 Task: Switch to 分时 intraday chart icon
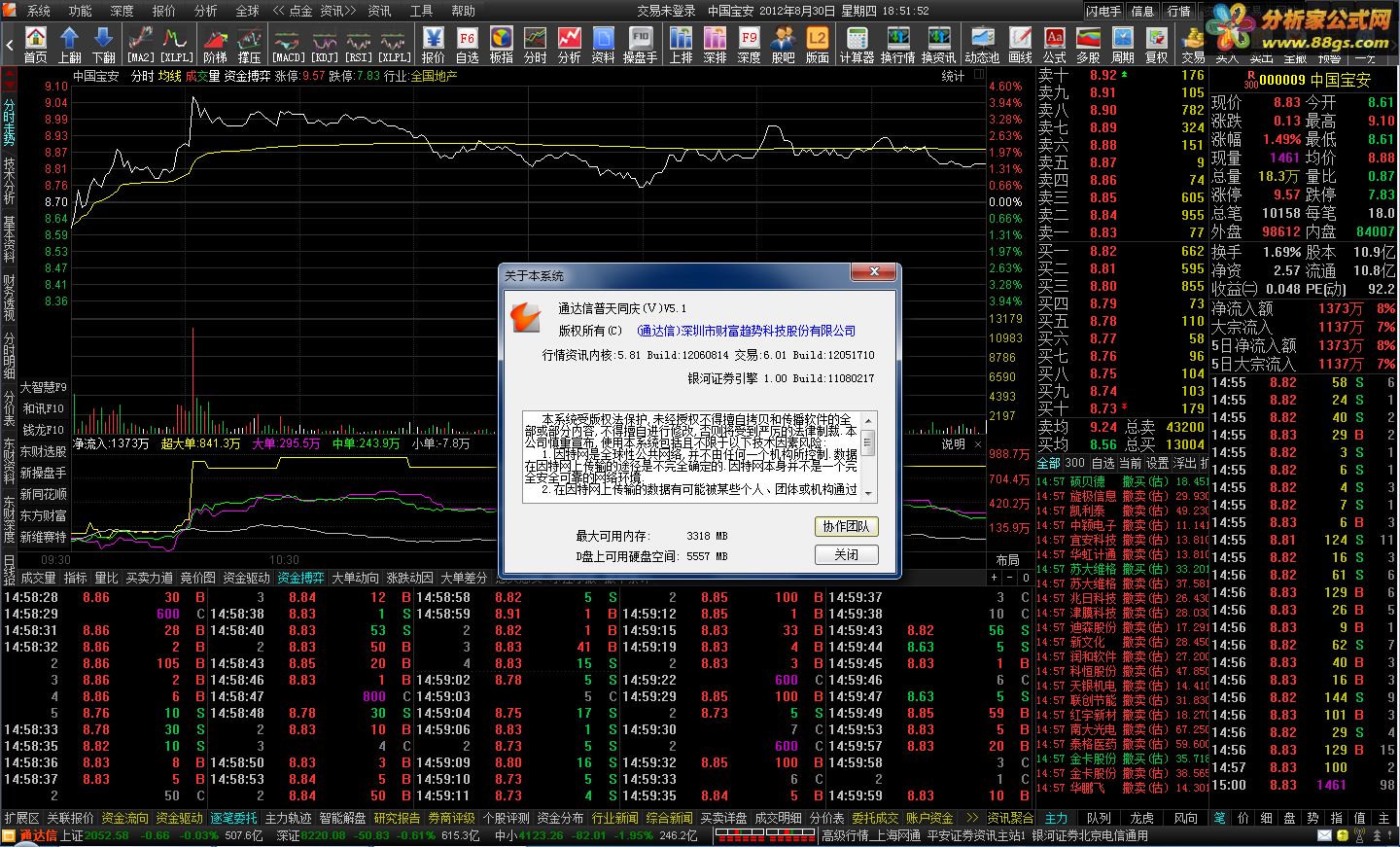tap(536, 45)
